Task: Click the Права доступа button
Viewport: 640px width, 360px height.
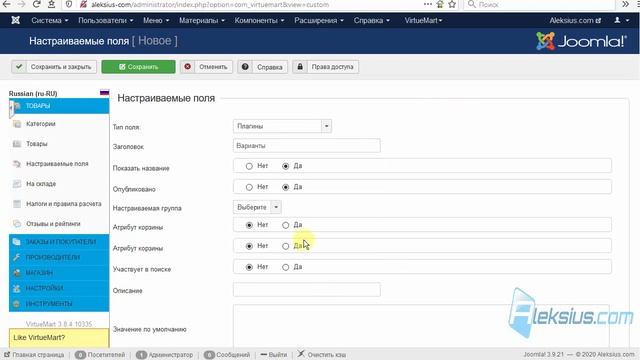Action: (x=326, y=67)
